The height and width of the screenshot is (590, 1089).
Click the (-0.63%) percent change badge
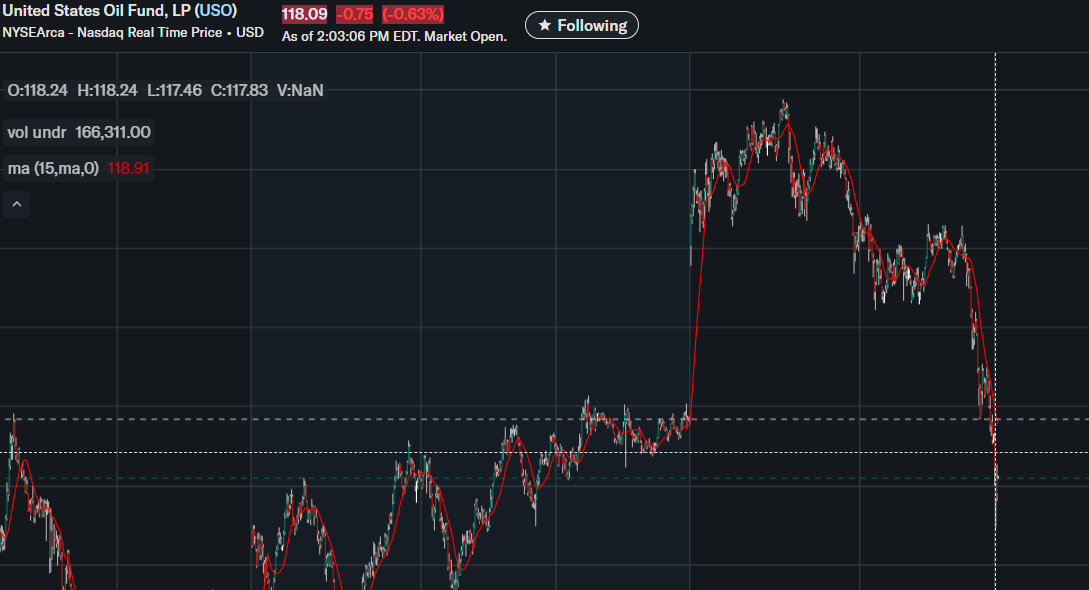pyautogui.click(x=412, y=14)
